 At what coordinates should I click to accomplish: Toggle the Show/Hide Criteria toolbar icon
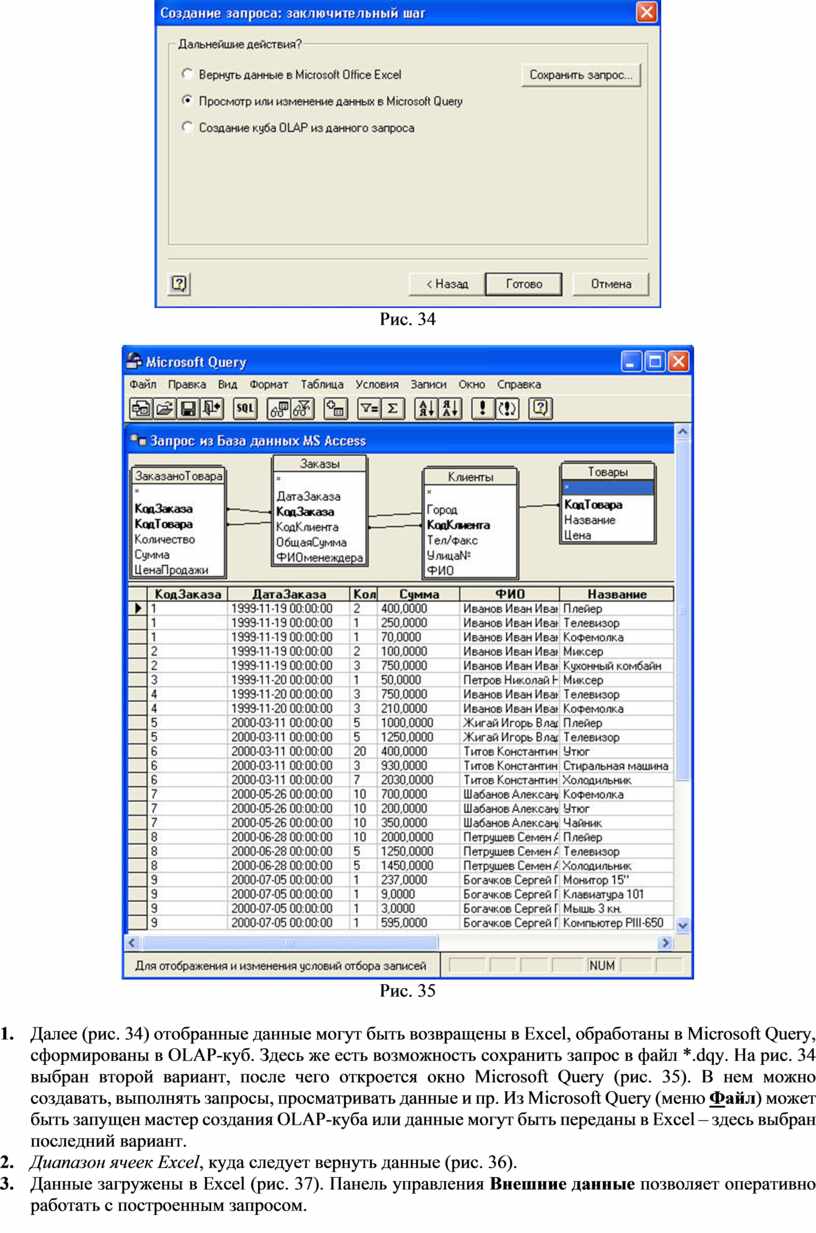[301, 408]
